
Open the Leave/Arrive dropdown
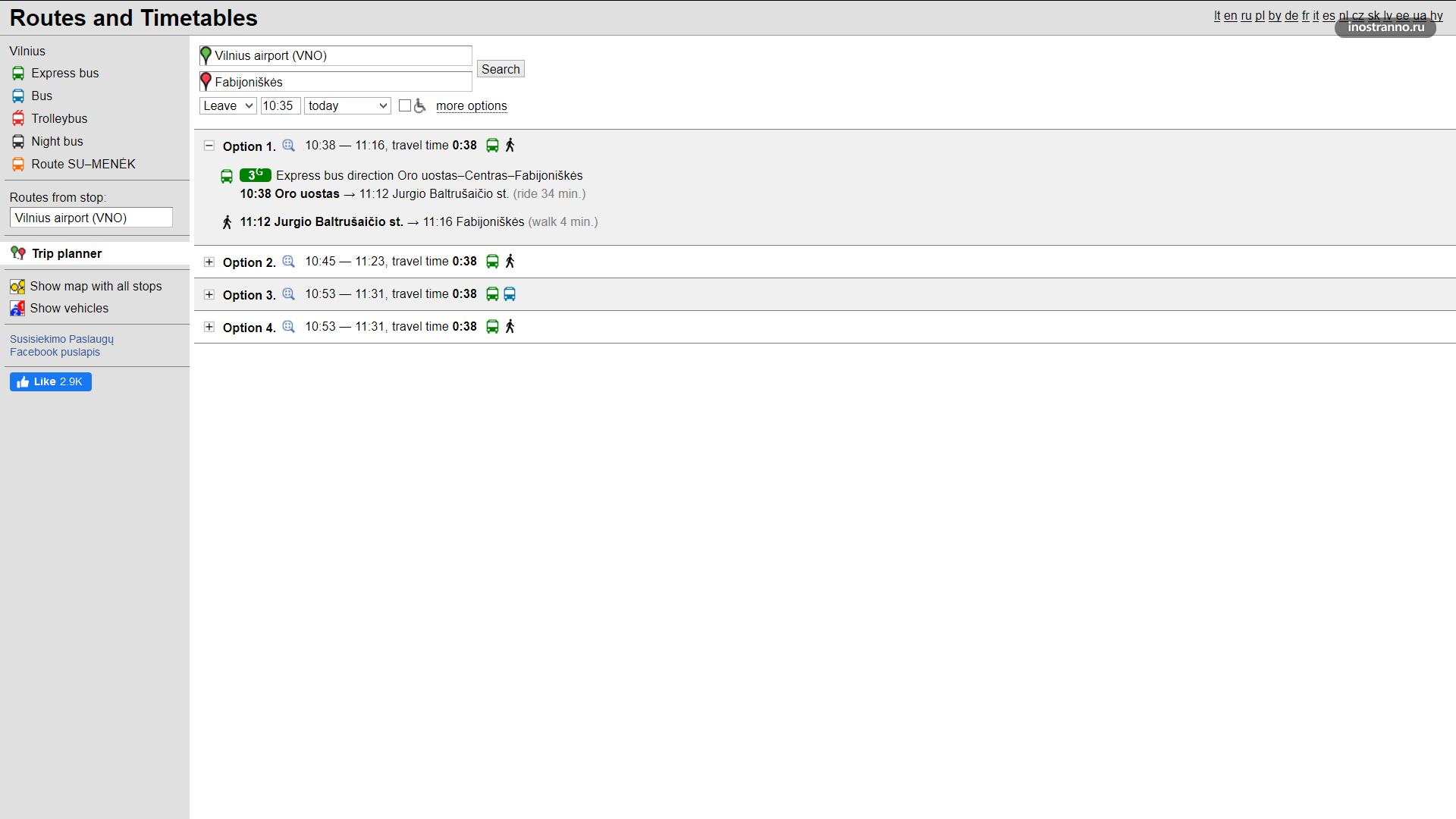click(x=227, y=105)
